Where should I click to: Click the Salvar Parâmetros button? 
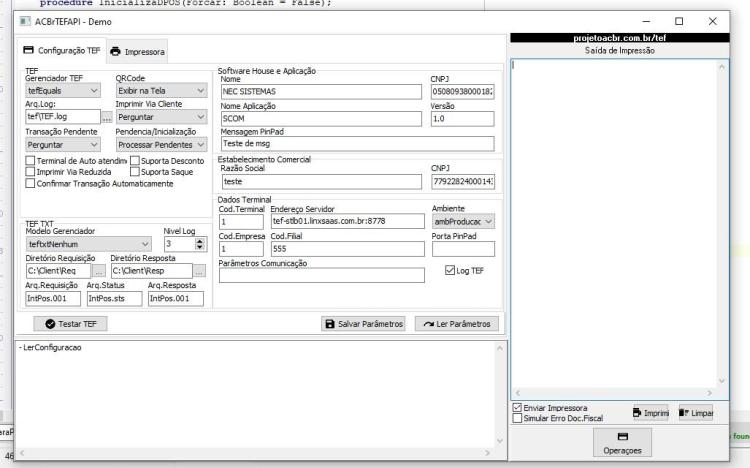tap(363, 324)
